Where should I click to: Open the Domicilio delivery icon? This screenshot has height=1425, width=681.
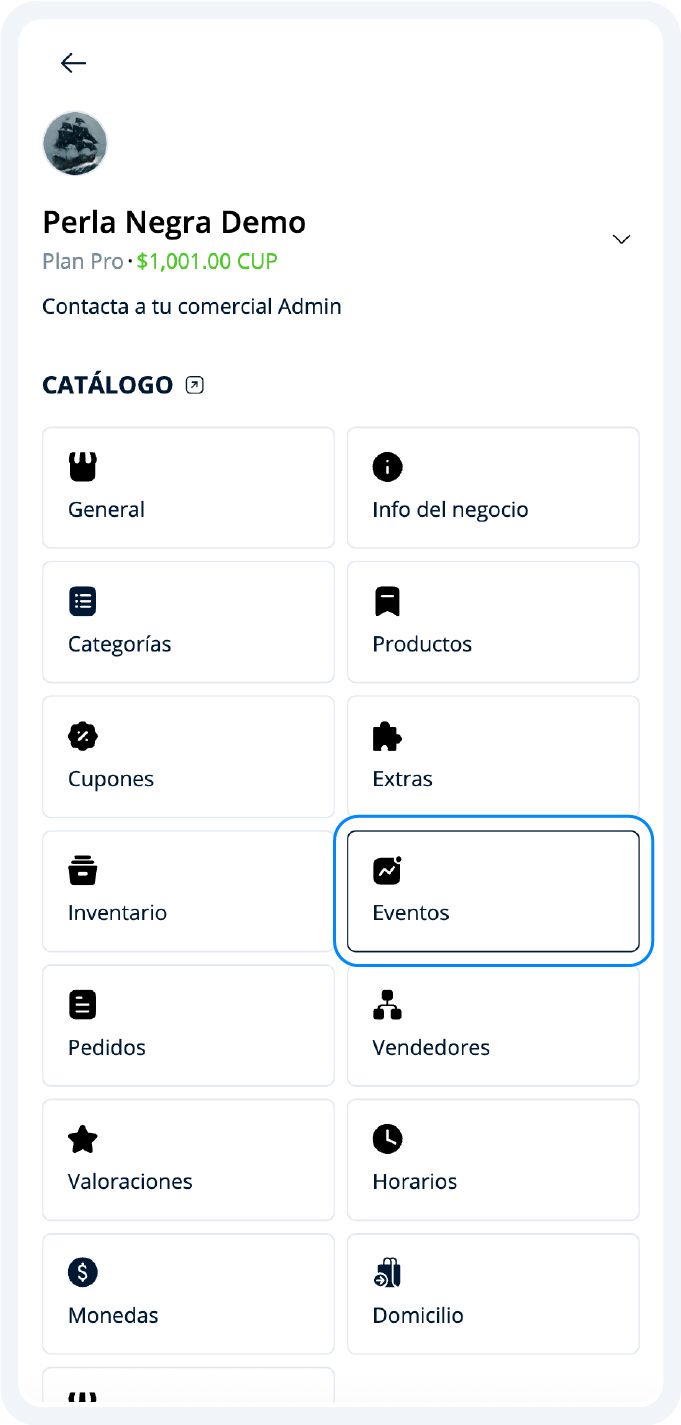(x=388, y=1272)
